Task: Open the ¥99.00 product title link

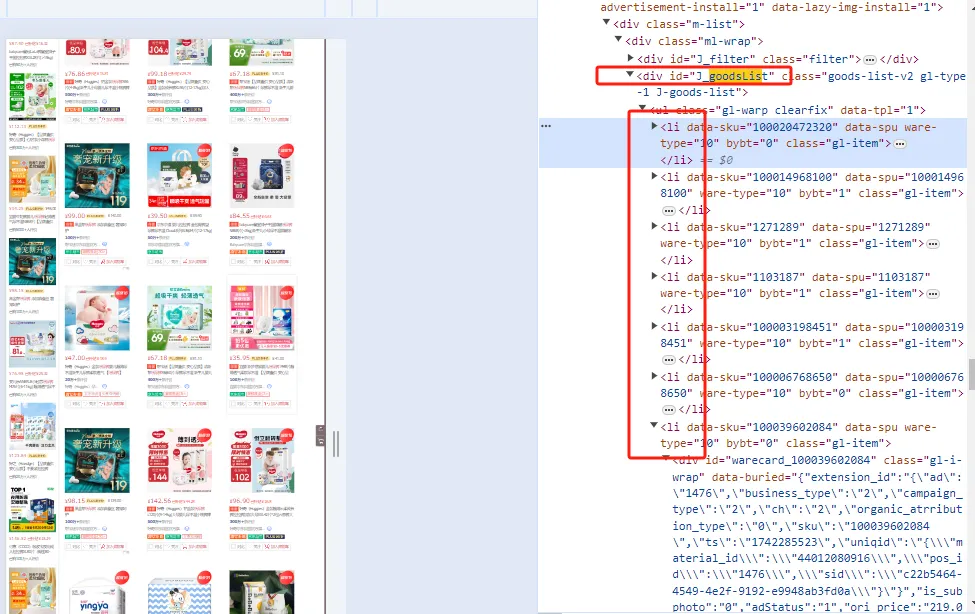Action: pos(97,228)
